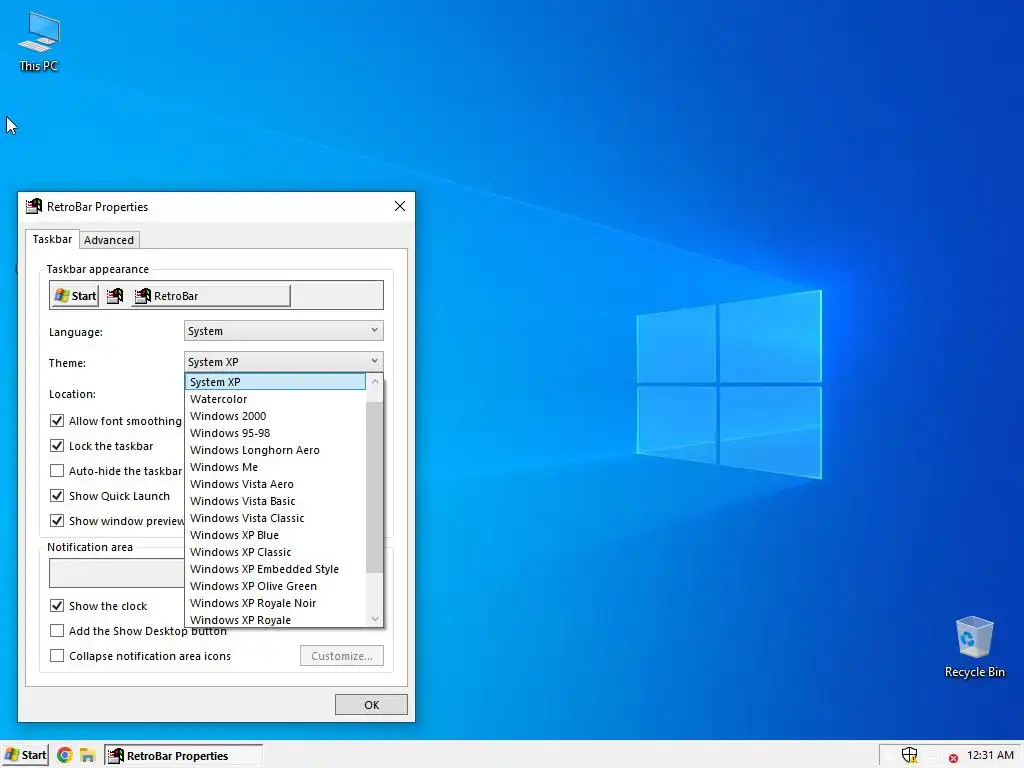Toggle Allow font smoothing checkbox
Screen dimensions: 1024x768
pyautogui.click(x=57, y=421)
